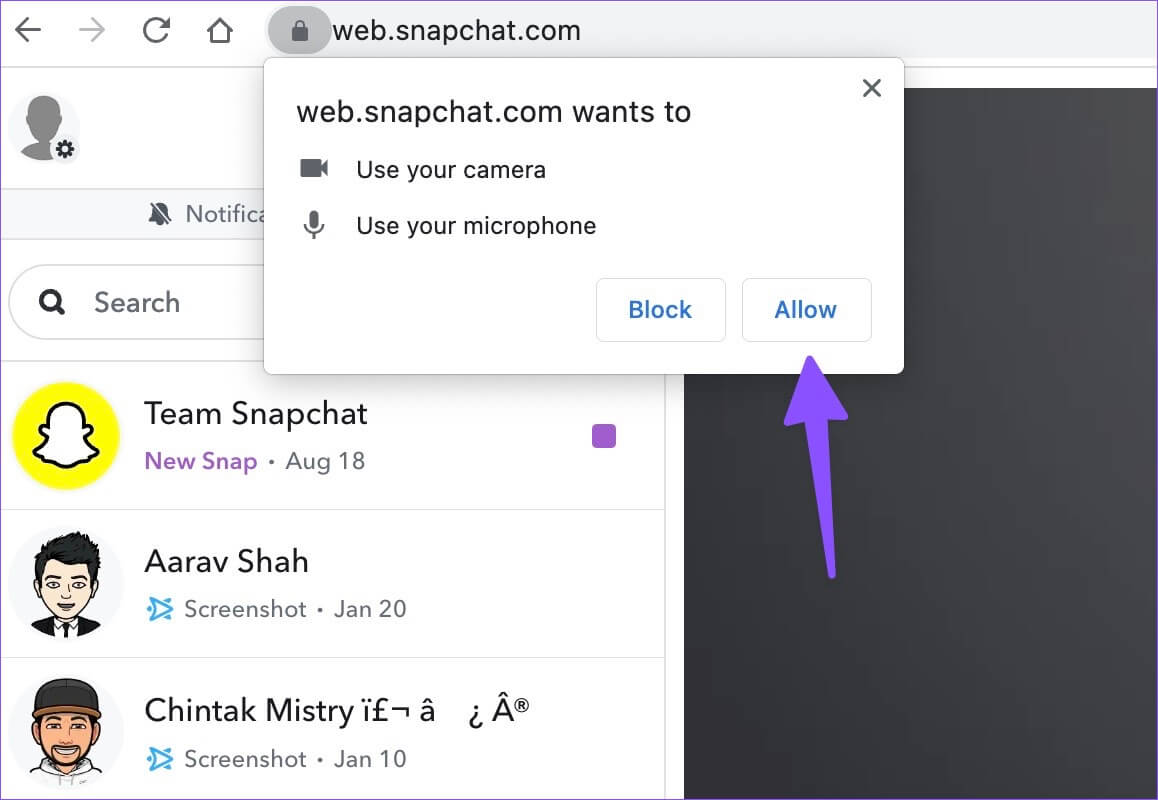
Task: Click the search magnifier icon
Action: [x=52, y=301]
